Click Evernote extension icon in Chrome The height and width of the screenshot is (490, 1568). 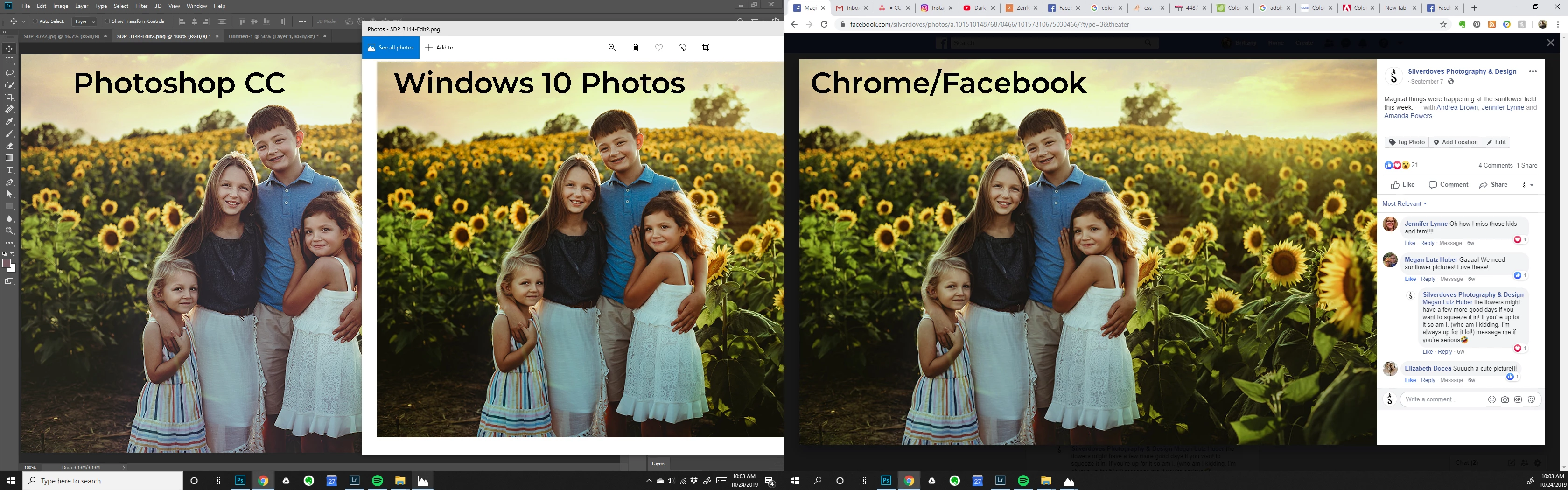tap(1462, 24)
